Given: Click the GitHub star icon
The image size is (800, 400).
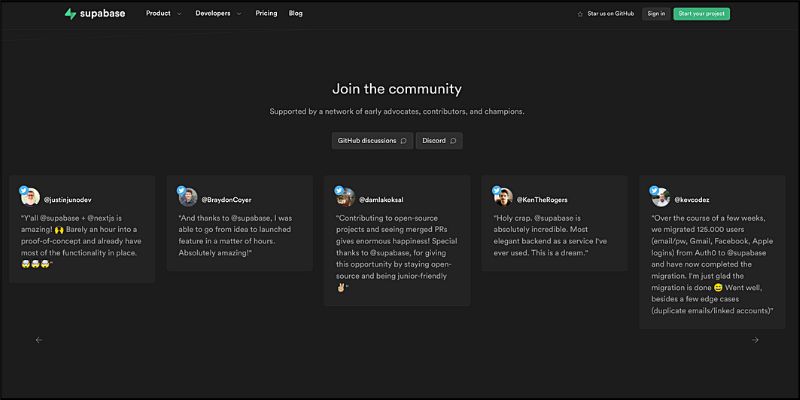Looking at the screenshot, I should [580, 14].
